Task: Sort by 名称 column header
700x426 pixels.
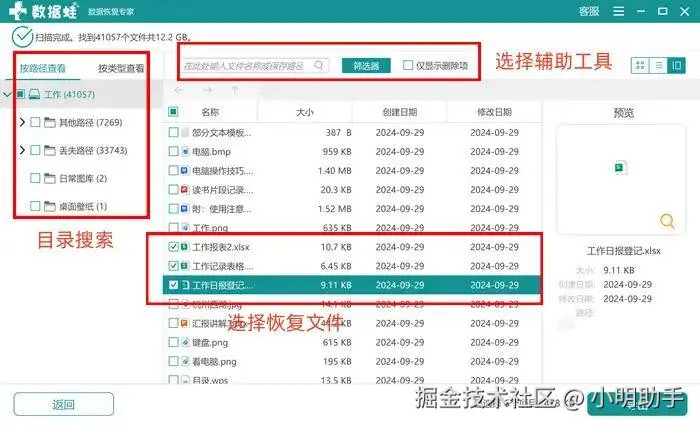Action: pos(210,112)
